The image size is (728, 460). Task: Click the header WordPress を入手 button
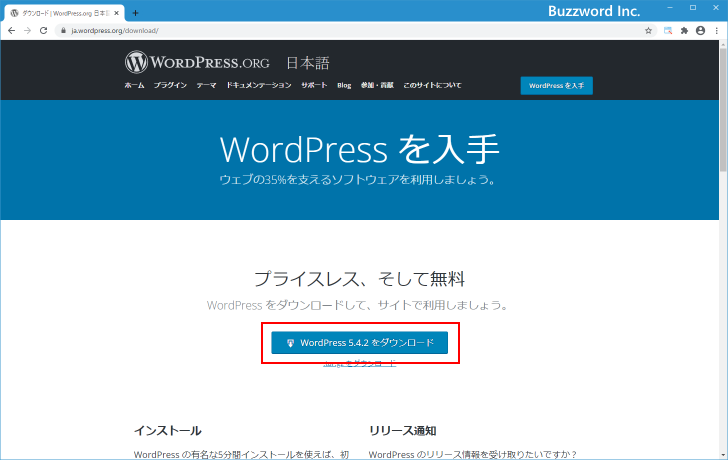point(556,85)
